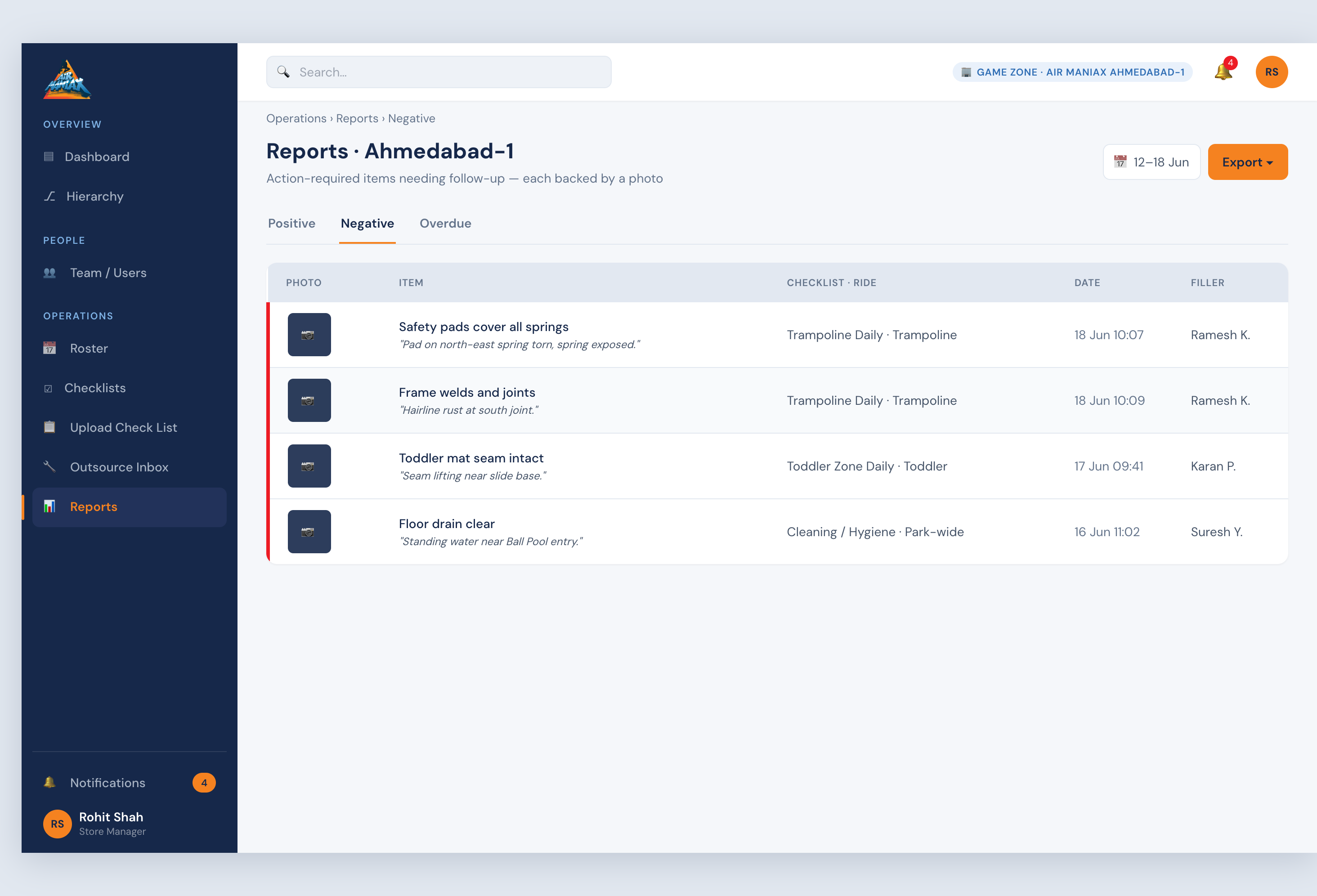Viewport: 1317px width, 896px height.
Task: Open Notifications in the sidebar
Action: tap(129, 783)
